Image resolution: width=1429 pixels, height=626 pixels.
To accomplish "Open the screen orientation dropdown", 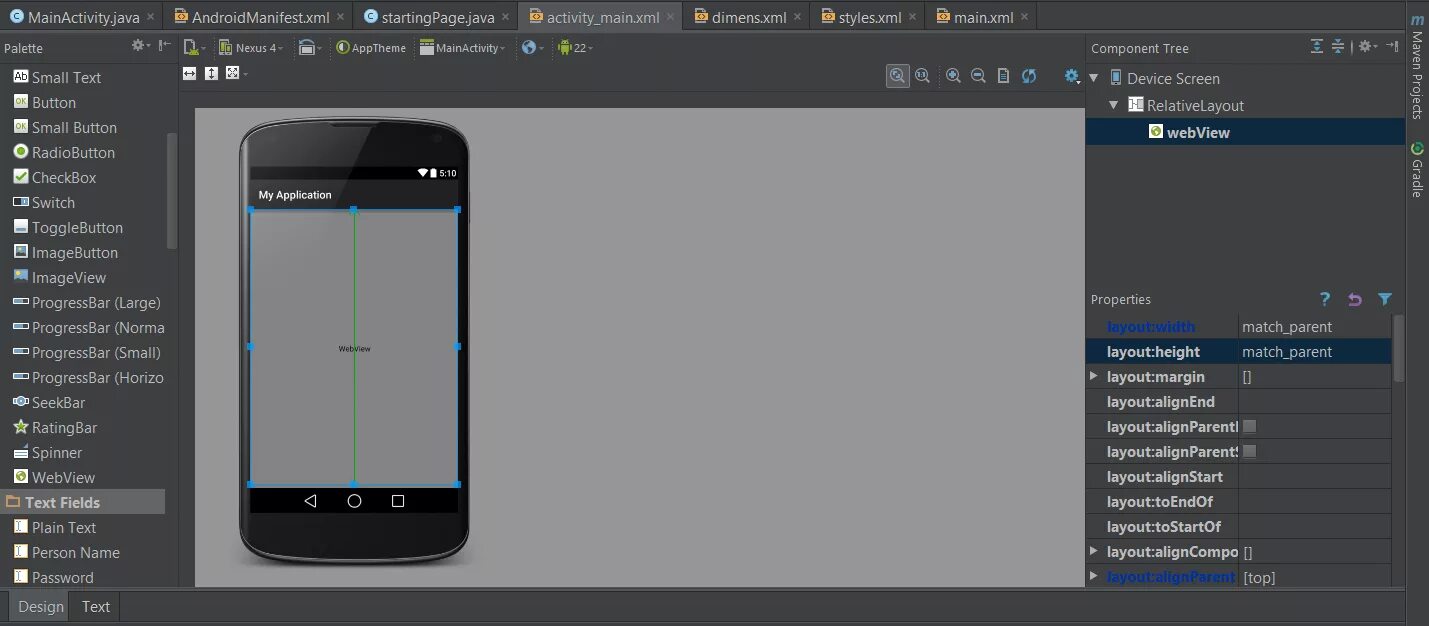I will (310, 47).
